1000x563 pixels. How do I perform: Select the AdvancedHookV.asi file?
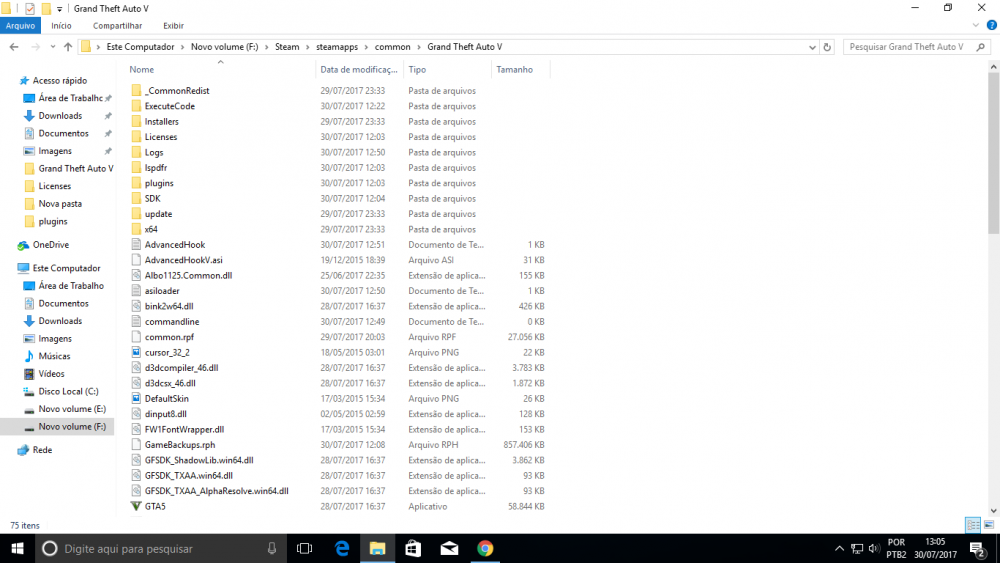click(x=184, y=260)
